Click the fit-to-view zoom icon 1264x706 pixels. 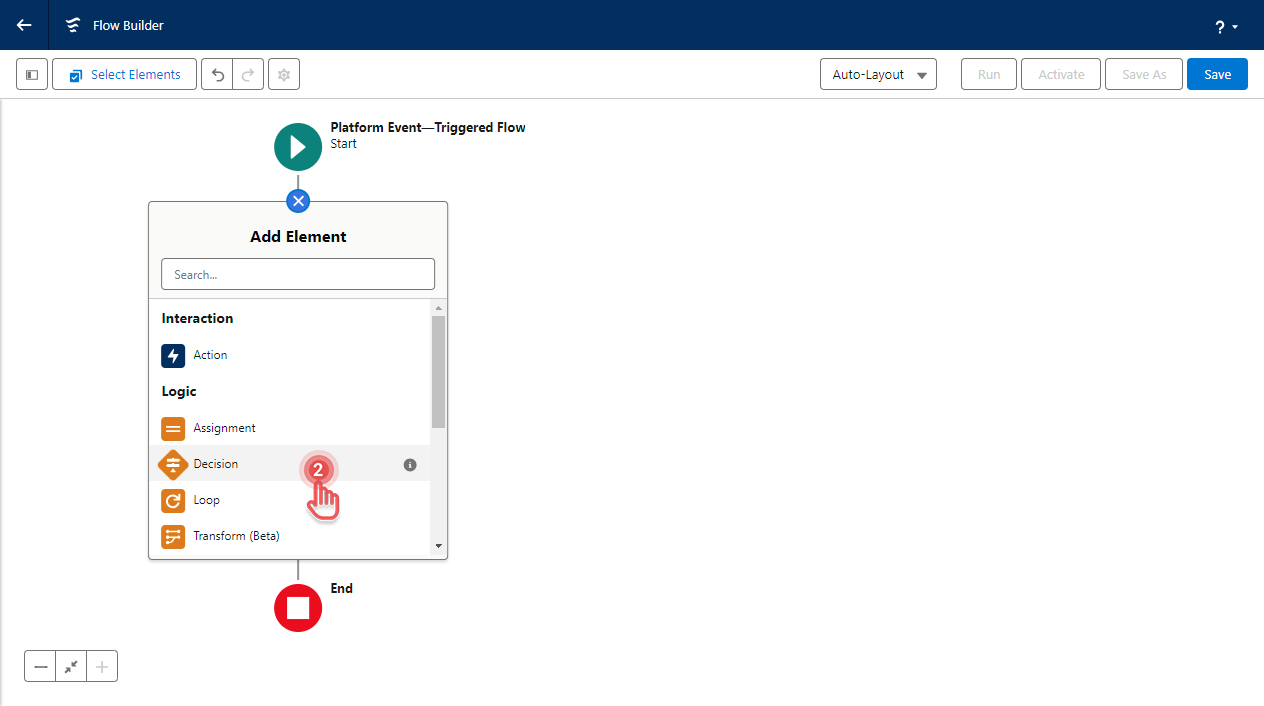tap(70, 665)
